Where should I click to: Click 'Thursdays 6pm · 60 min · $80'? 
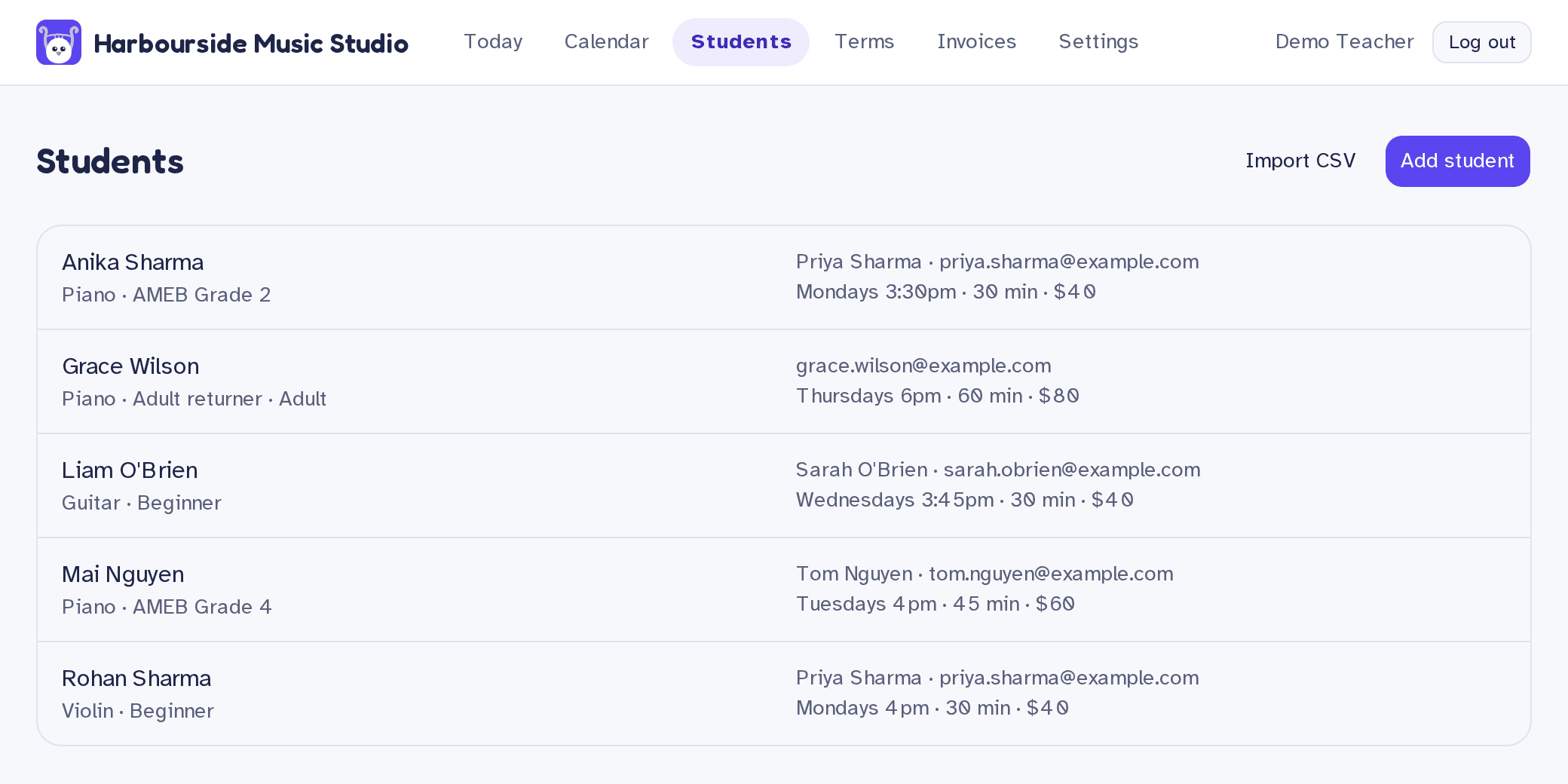(x=938, y=396)
